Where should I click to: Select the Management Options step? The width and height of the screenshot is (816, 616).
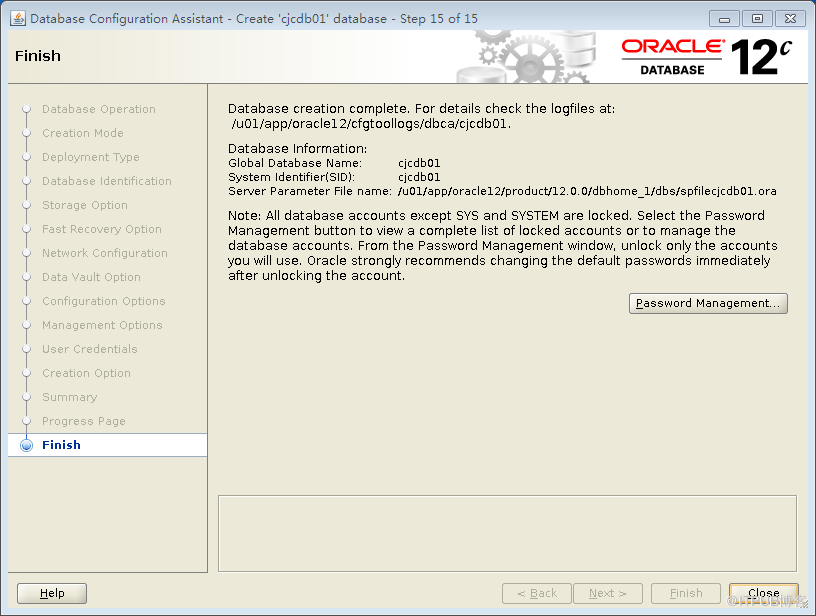[x=103, y=325]
